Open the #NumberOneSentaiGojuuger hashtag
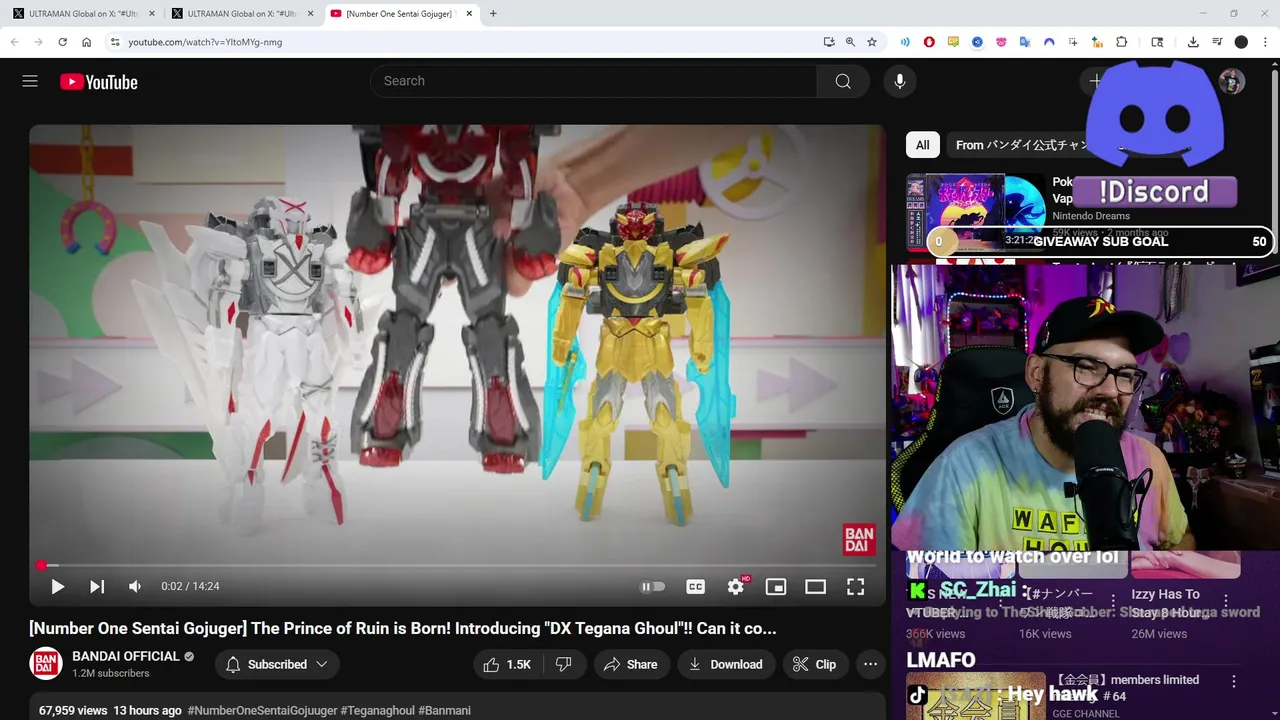This screenshot has width=1280, height=720. (262, 710)
